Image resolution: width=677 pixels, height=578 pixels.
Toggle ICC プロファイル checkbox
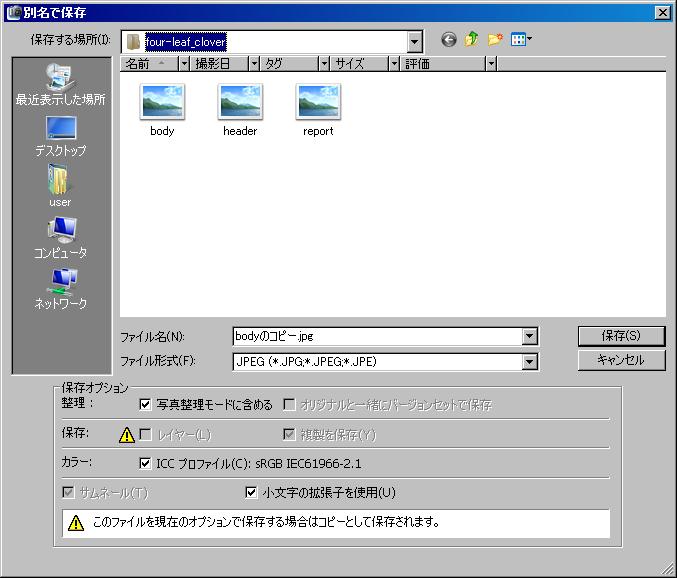click(x=146, y=463)
